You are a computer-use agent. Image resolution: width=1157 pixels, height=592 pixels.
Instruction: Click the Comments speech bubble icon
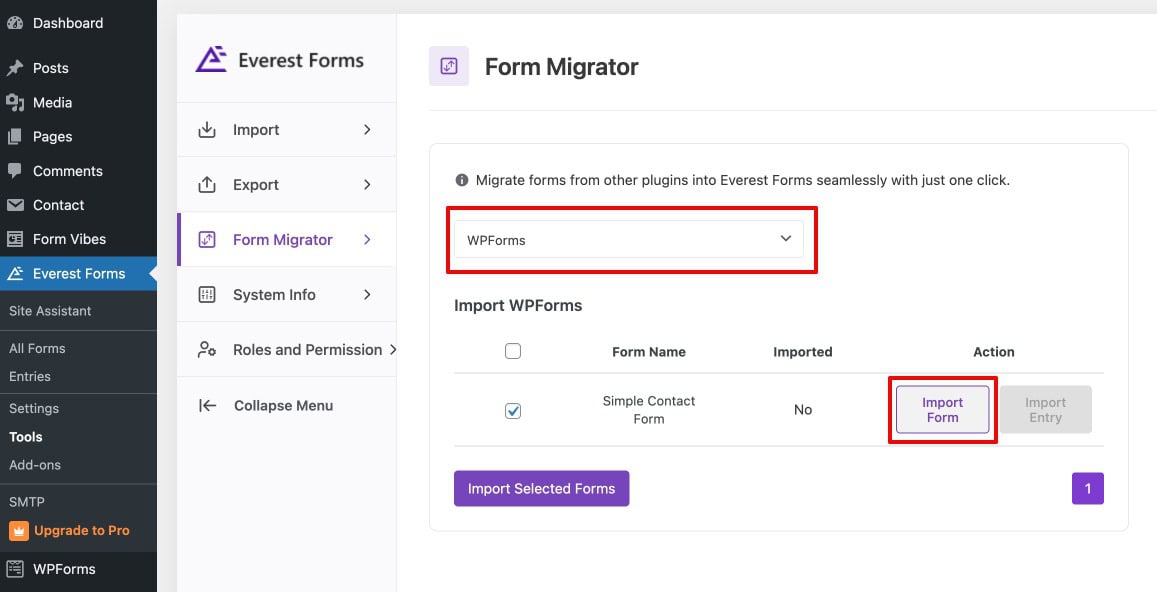15,171
